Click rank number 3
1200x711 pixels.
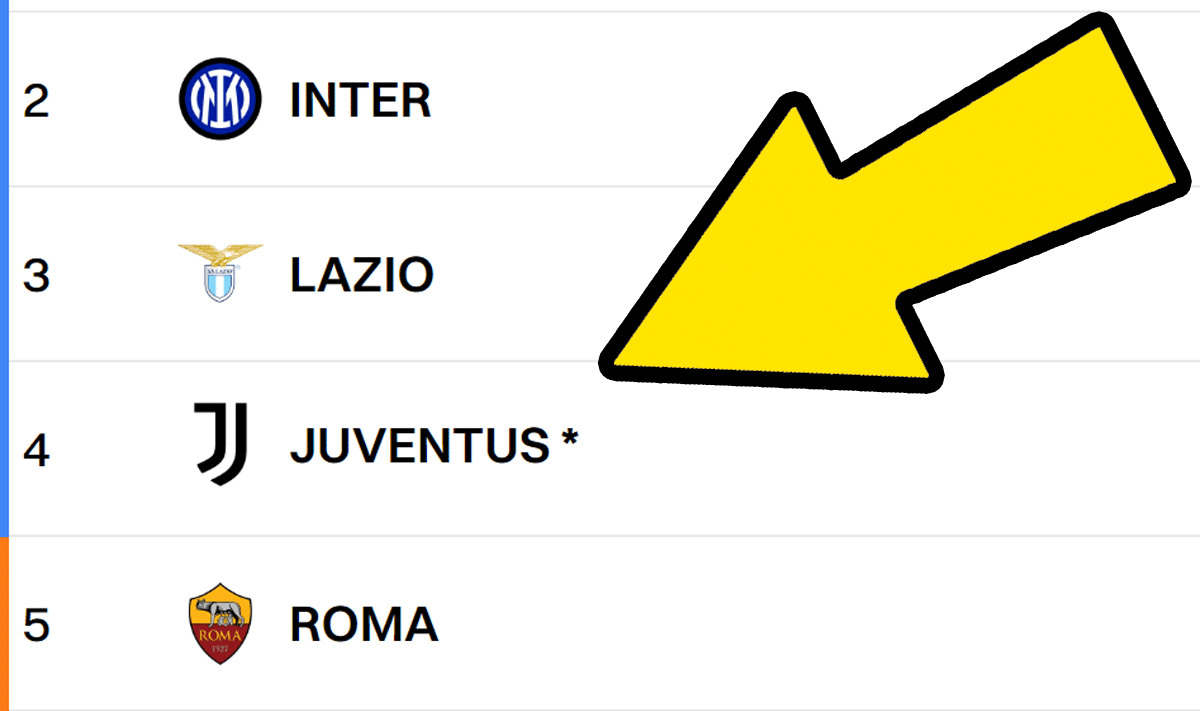36,276
